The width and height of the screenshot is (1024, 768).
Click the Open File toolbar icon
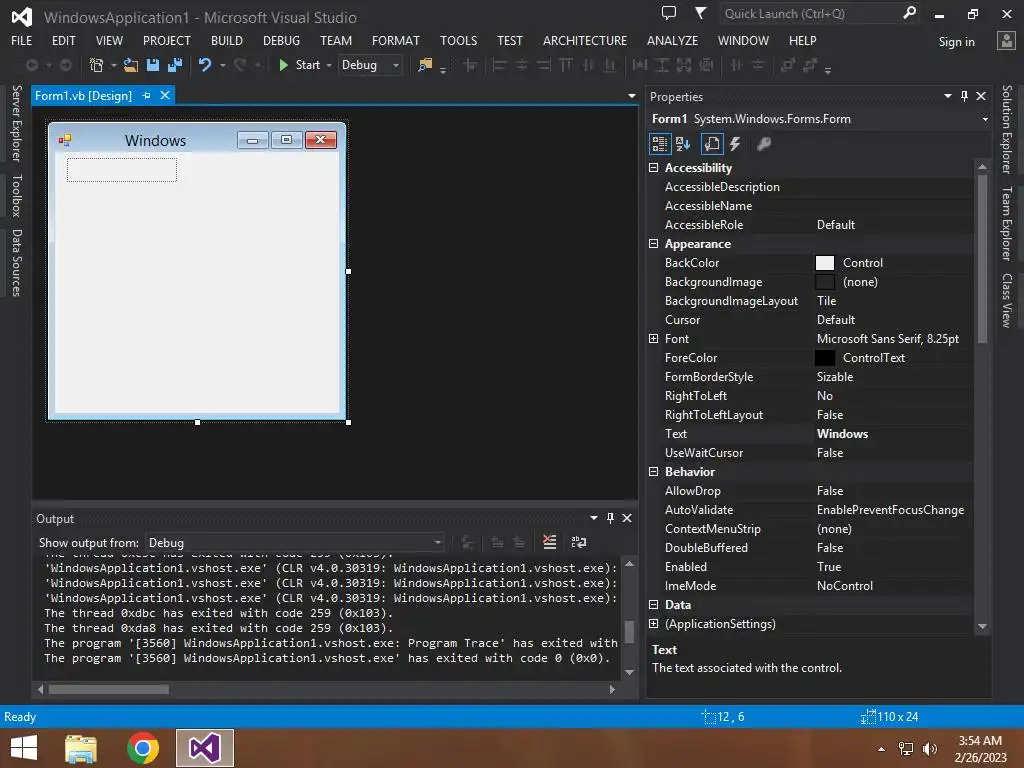[x=131, y=65]
